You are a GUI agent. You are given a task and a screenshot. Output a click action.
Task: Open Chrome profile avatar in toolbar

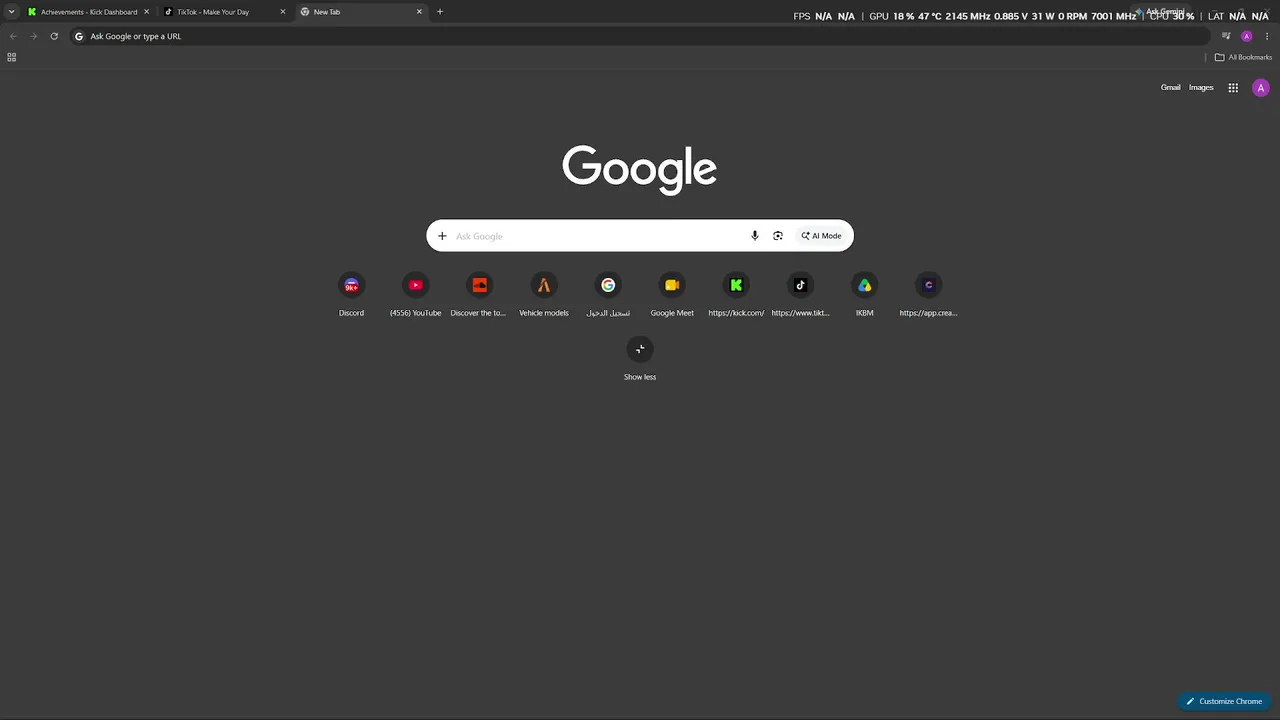(x=1246, y=36)
